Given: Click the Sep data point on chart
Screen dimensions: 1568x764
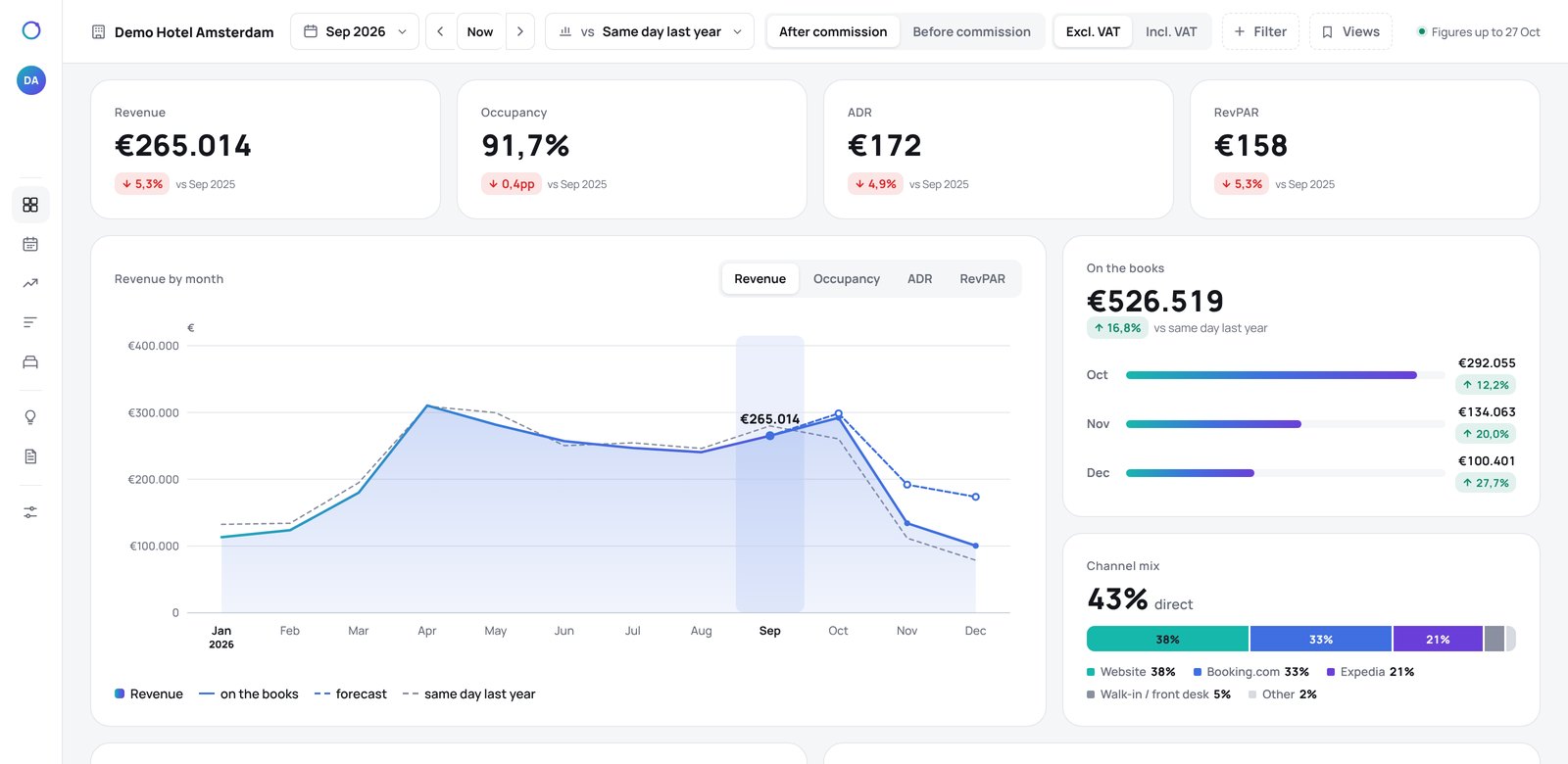Looking at the screenshot, I should [770, 436].
